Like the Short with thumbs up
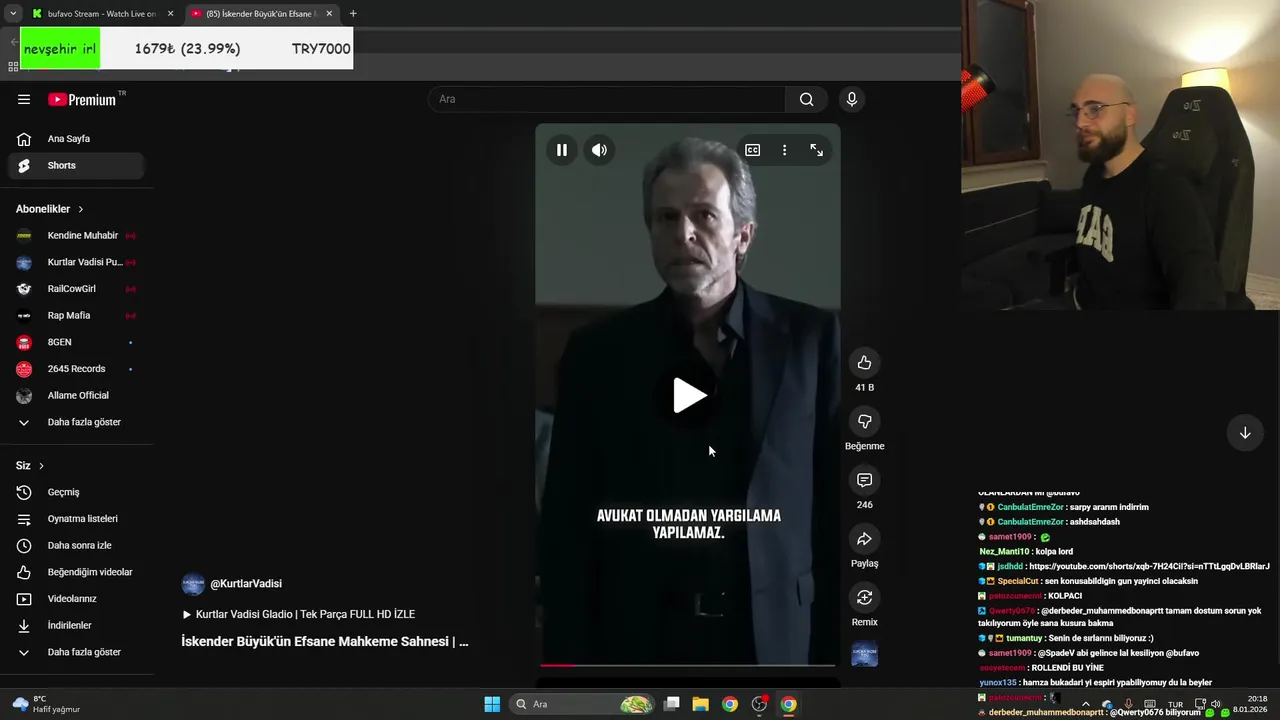 point(864,363)
